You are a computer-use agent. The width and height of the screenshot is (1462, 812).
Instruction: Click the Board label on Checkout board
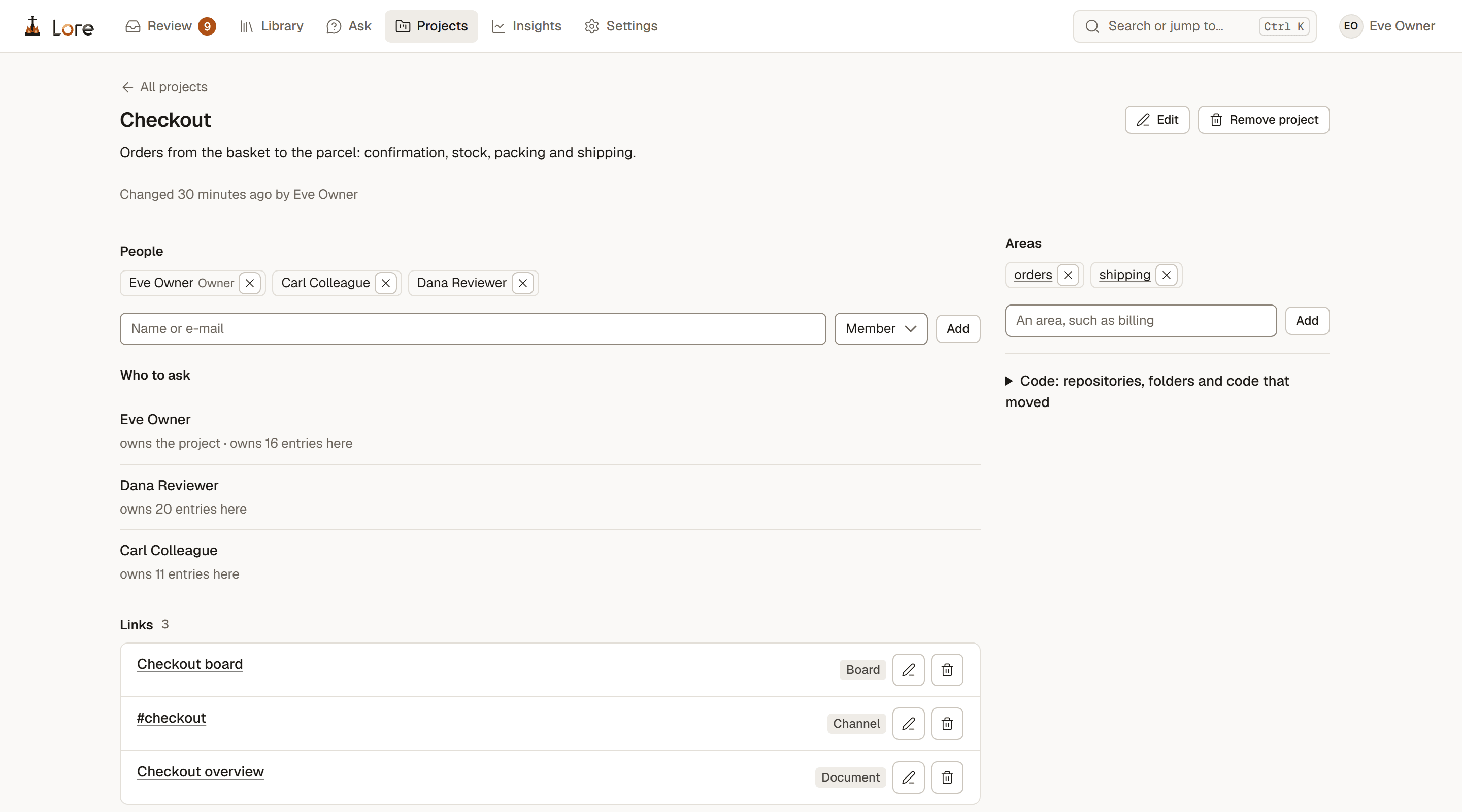(x=862, y=669)
